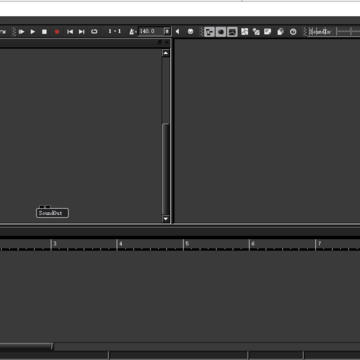Click the left panel's vertical scrollbar thumb

tap(166, 169)
